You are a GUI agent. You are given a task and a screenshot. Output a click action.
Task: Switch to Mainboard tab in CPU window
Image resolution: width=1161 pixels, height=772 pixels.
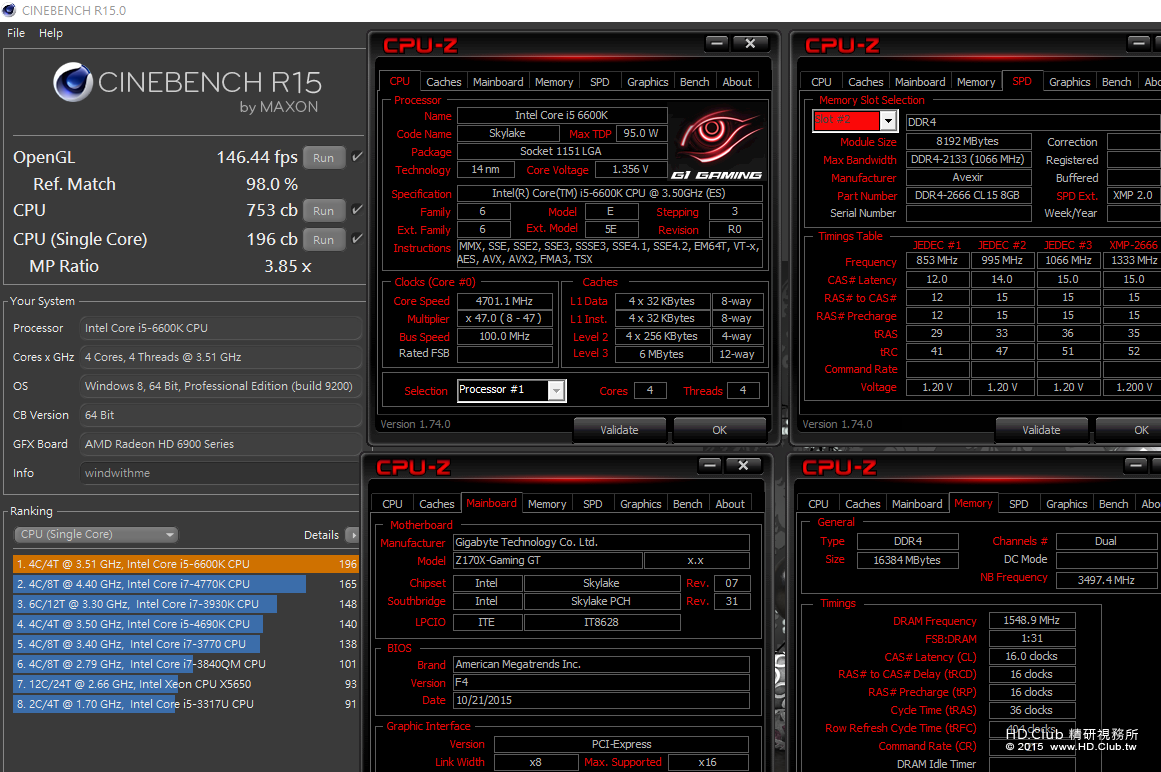[498, 82]
